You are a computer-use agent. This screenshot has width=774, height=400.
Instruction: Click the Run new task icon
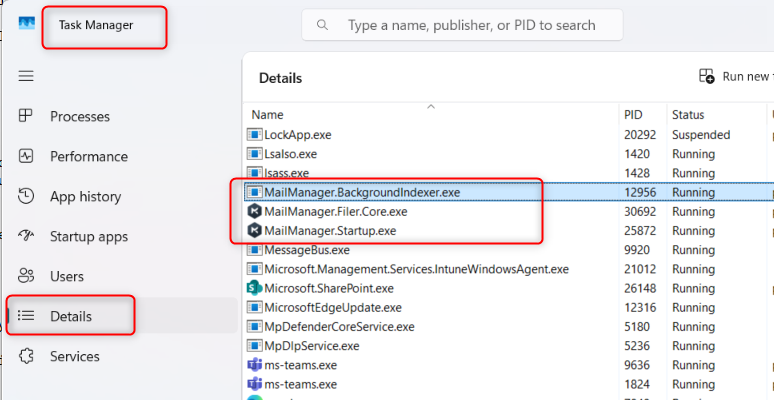pos(707,77)
